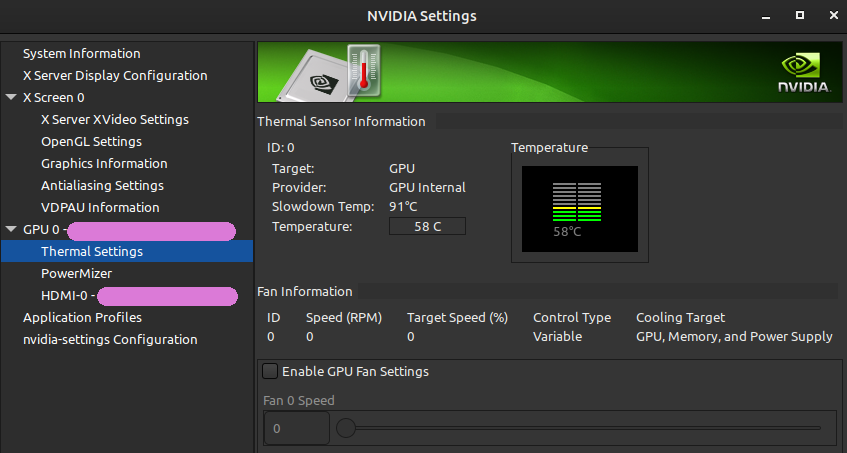Open nvidia-settings Configuration page
Viewport: 847px width, 453px height.
(110, 340)
